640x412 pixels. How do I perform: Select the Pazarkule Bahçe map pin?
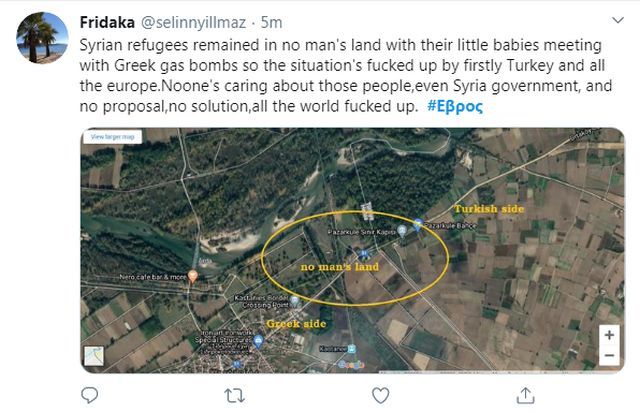pos(418,224)
